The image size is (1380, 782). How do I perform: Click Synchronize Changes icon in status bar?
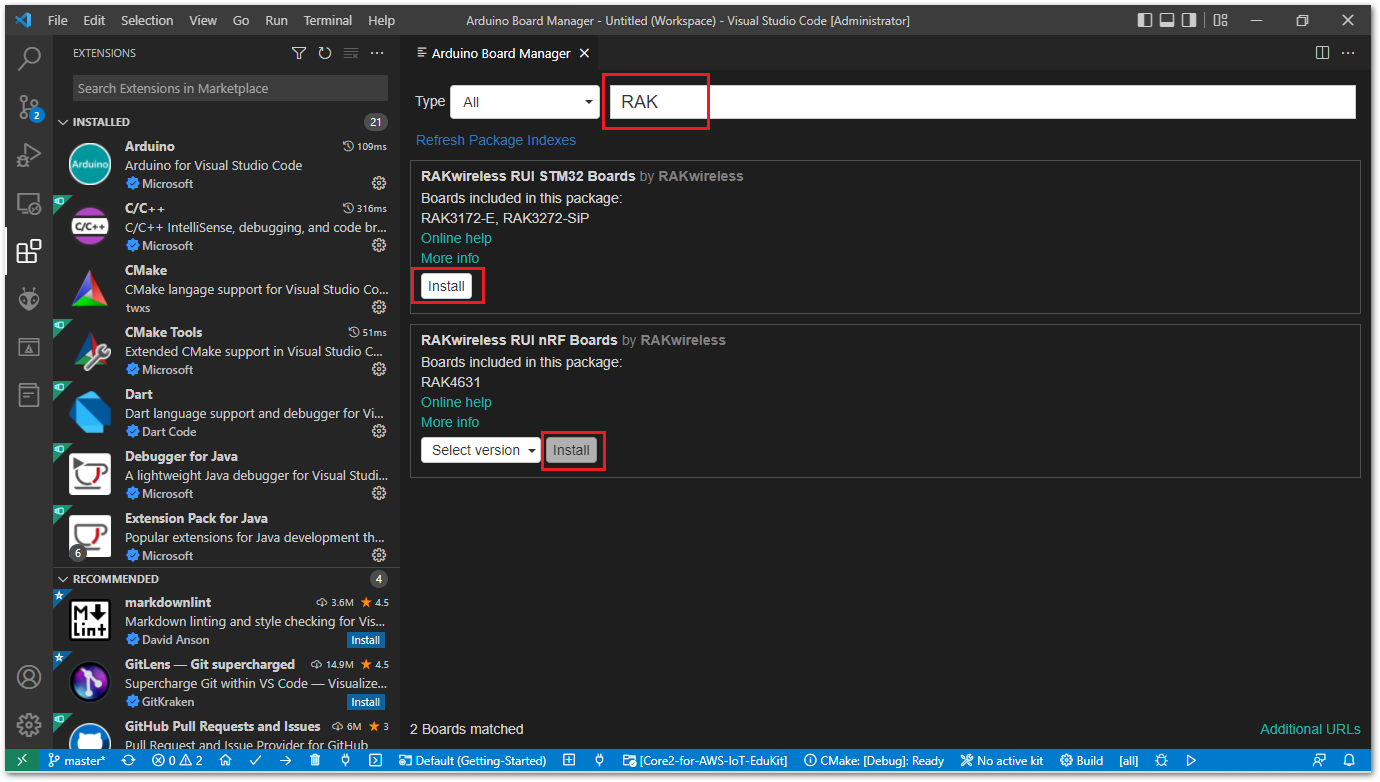tap(129, 761)
